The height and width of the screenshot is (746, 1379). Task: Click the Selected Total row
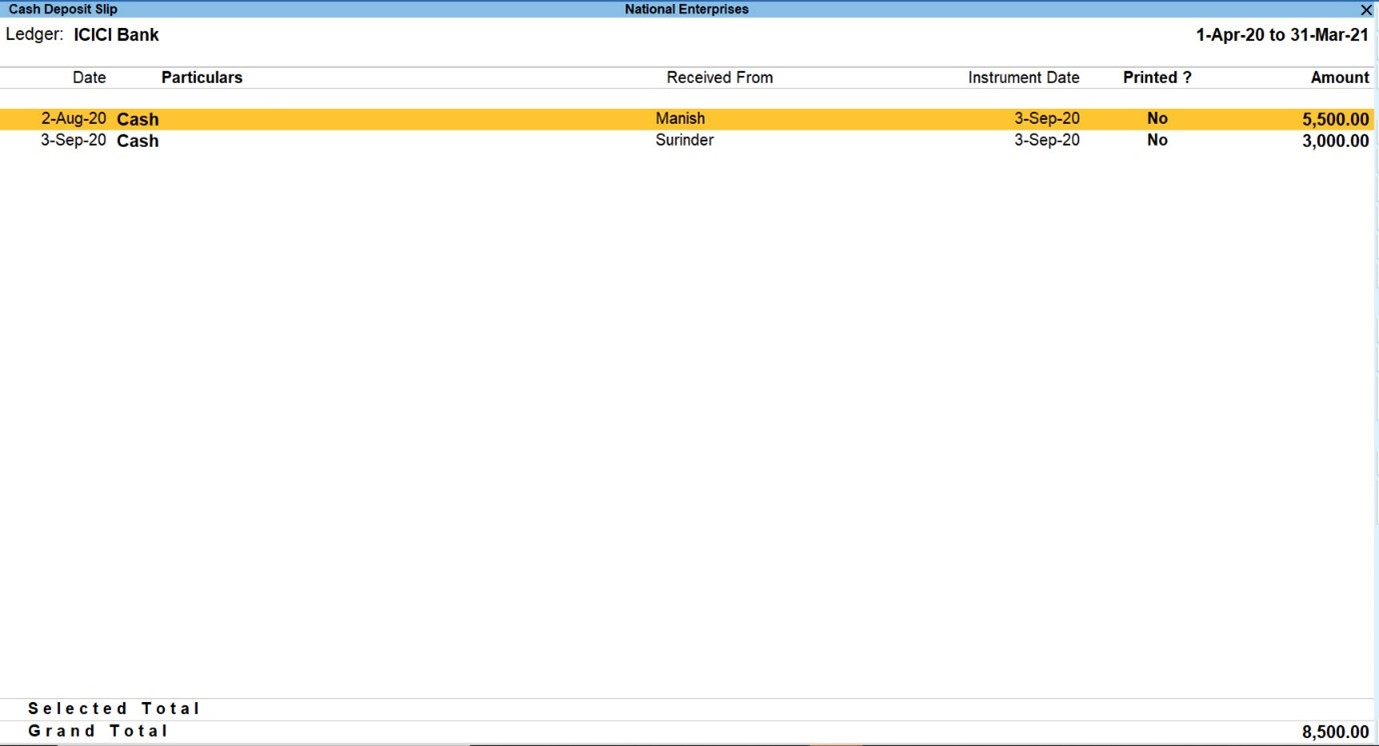113,708
